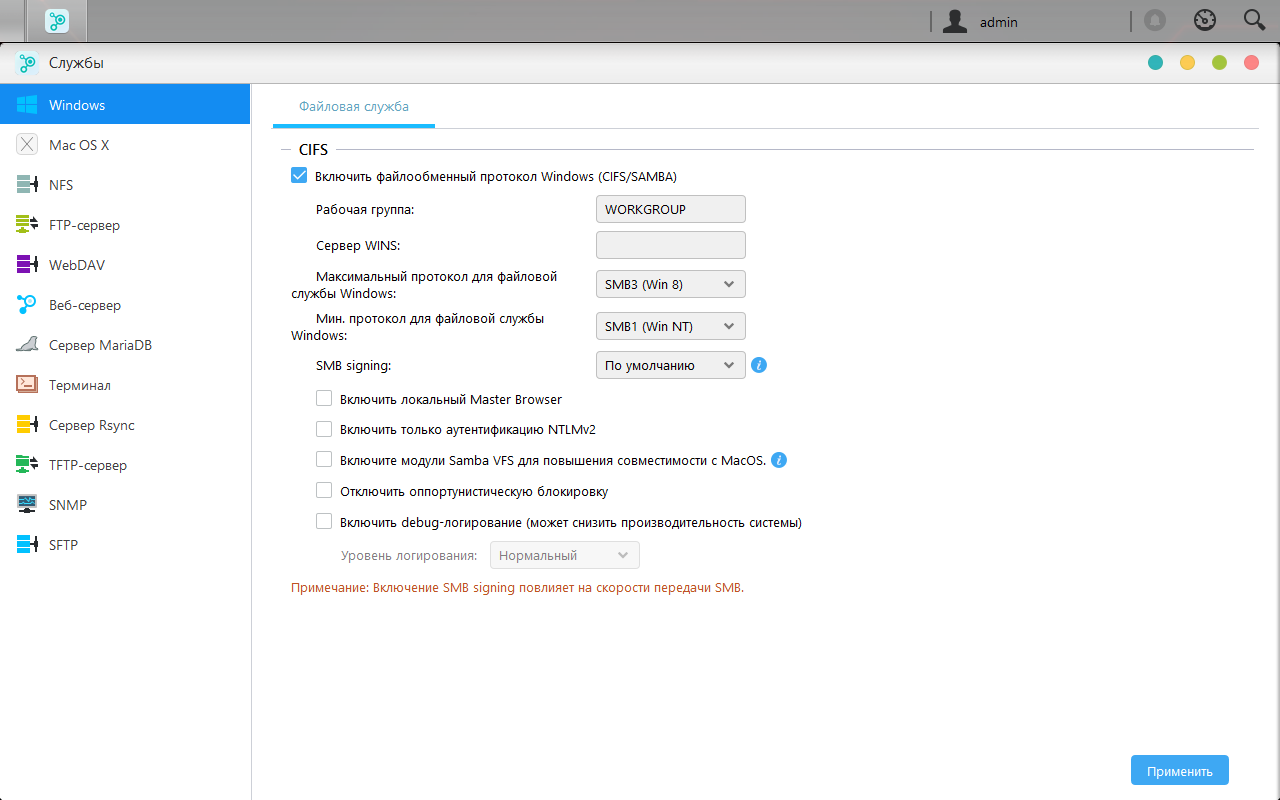
Task: Open the Services app icon in top taskbar
Action: tap(59, 20)
